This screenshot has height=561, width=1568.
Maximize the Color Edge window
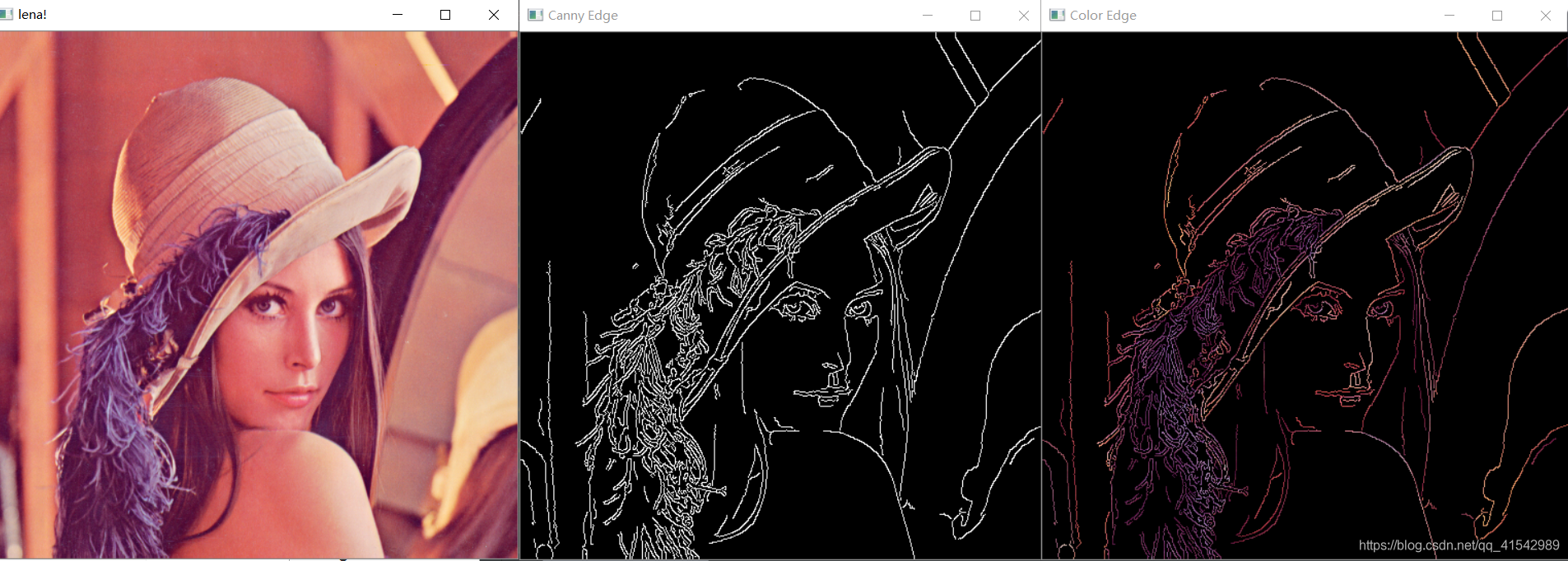tap(1497, 15)
